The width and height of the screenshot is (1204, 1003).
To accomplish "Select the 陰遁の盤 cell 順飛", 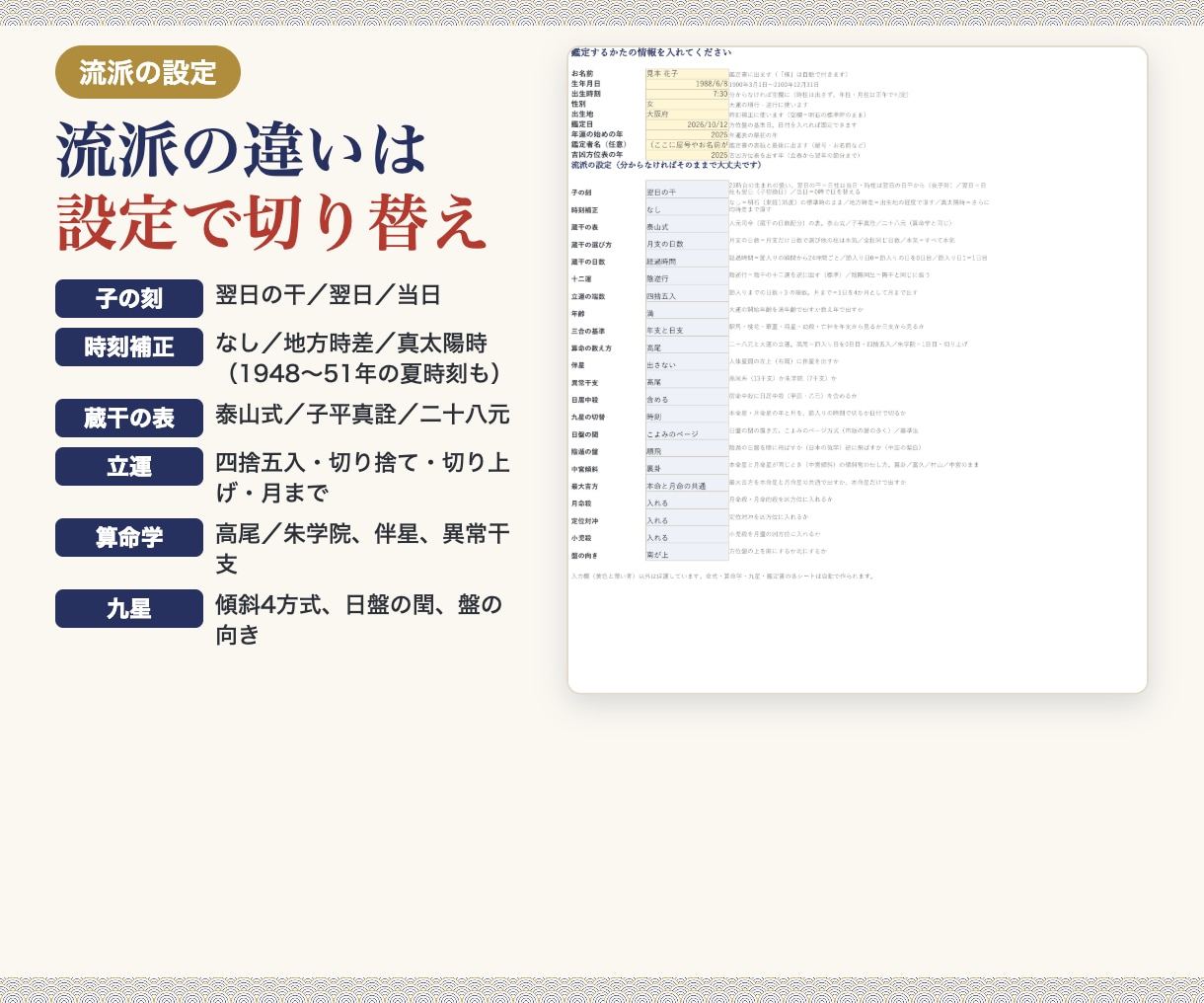I will click(x=687, y=449).
